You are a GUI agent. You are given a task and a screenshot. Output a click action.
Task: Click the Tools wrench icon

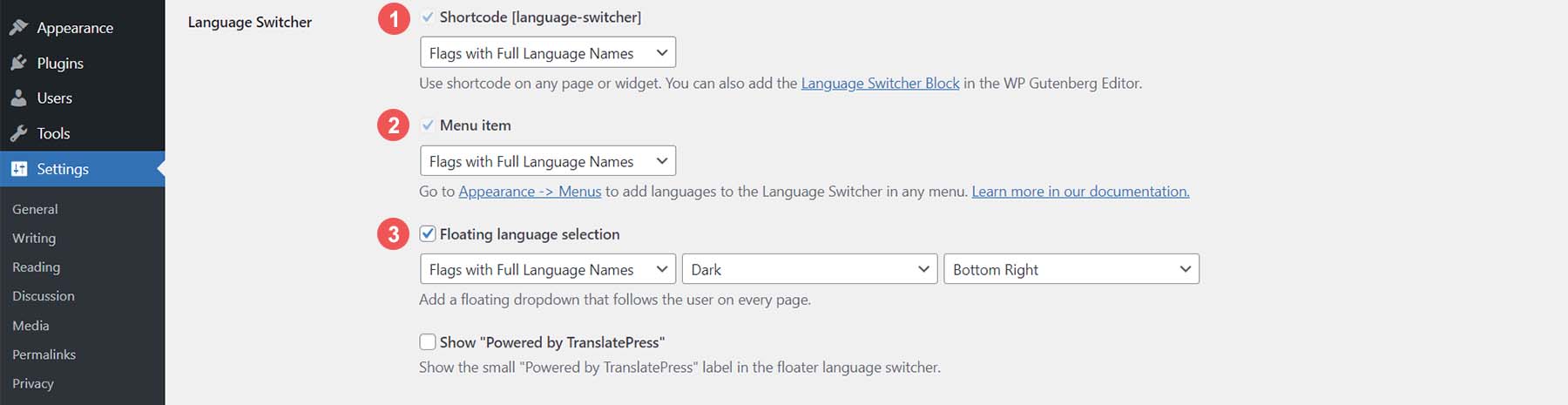coord(18,133)
